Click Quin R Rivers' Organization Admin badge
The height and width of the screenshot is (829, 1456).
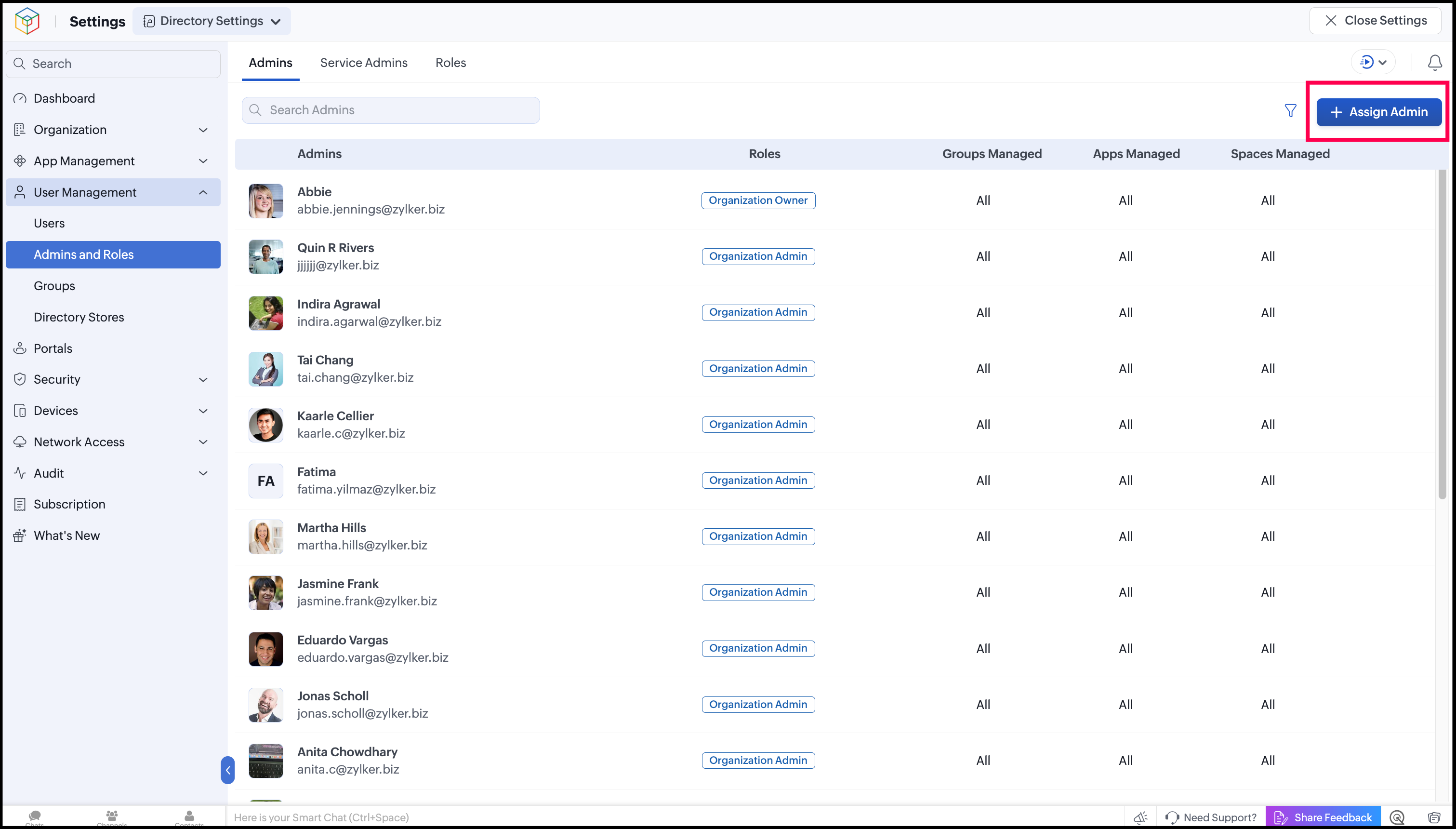pos(758,256)
